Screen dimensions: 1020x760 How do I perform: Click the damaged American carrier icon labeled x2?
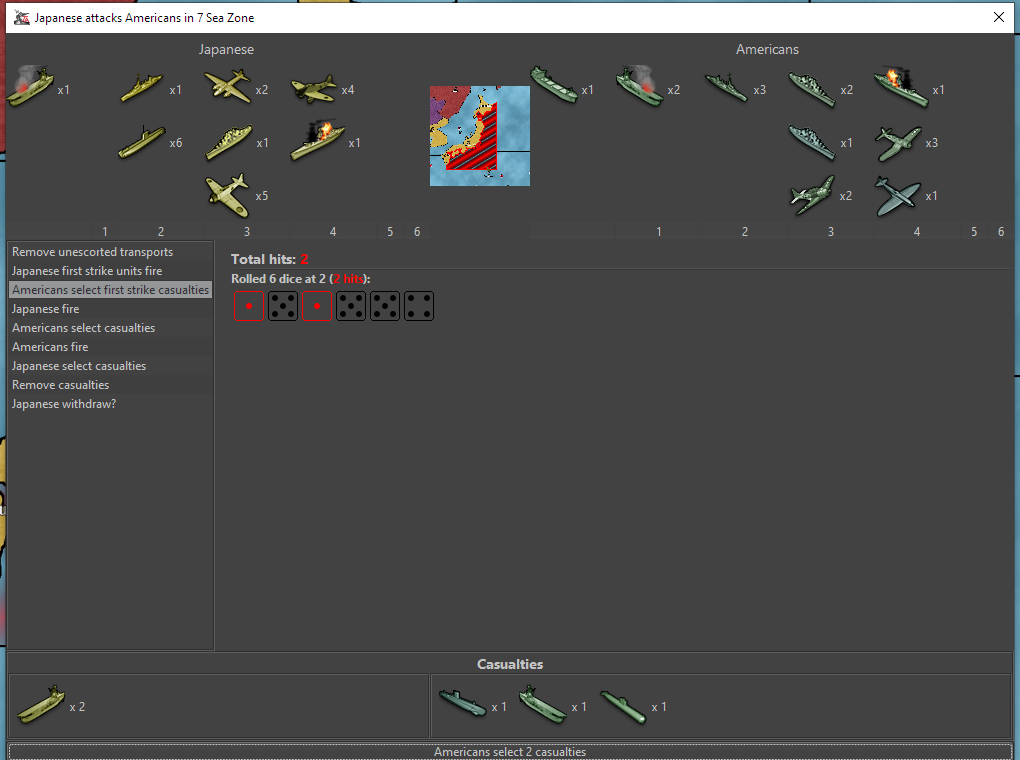639,87
